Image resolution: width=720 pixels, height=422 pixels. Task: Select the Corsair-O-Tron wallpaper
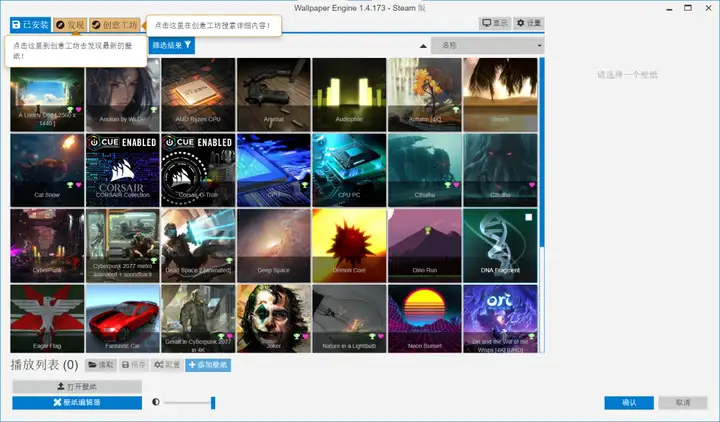198,170
